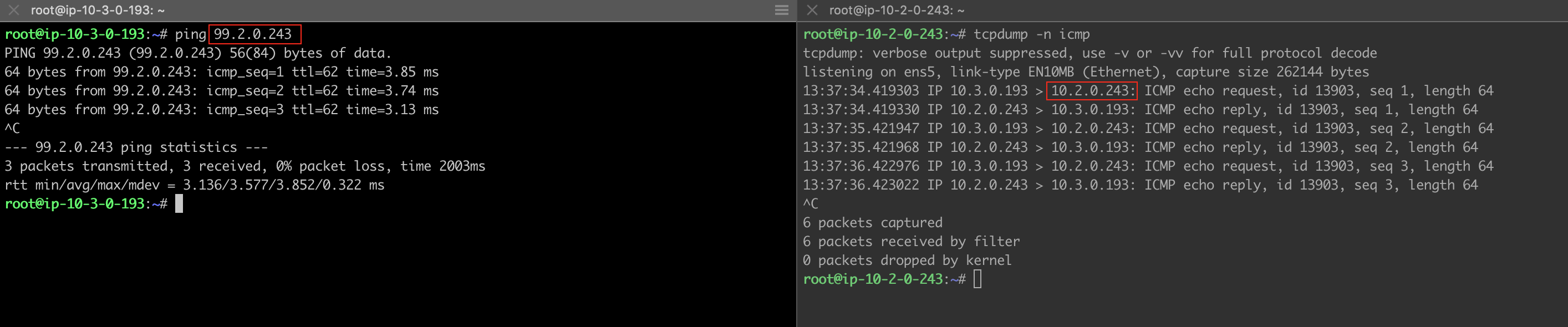Click the icmp_seq=1 ping reply line
Image resolution: width=1568 pixels, height=327 pixels.
tap(222, 72)
